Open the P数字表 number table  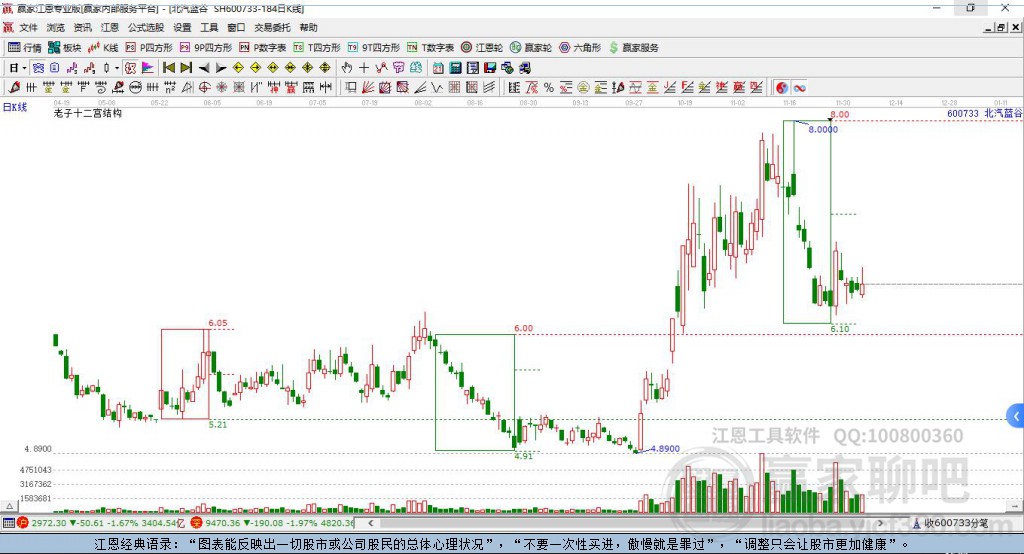tap(263, 48)
